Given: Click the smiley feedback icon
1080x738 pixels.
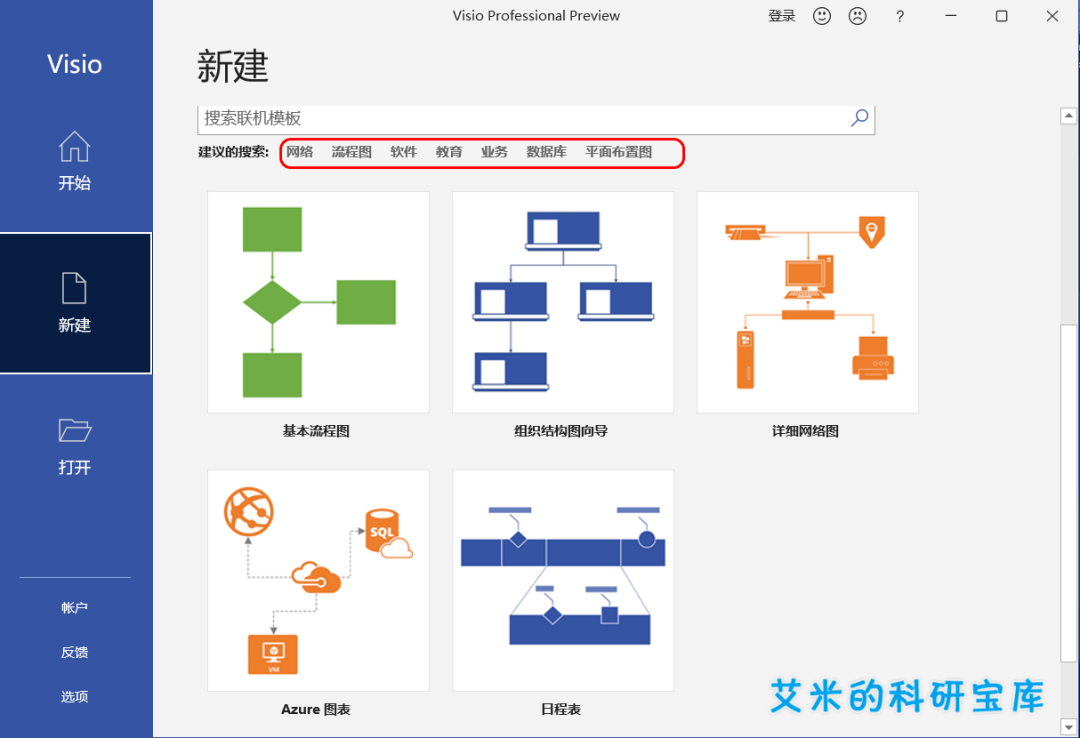Looking at the screenshot, I should pos(822,15).
